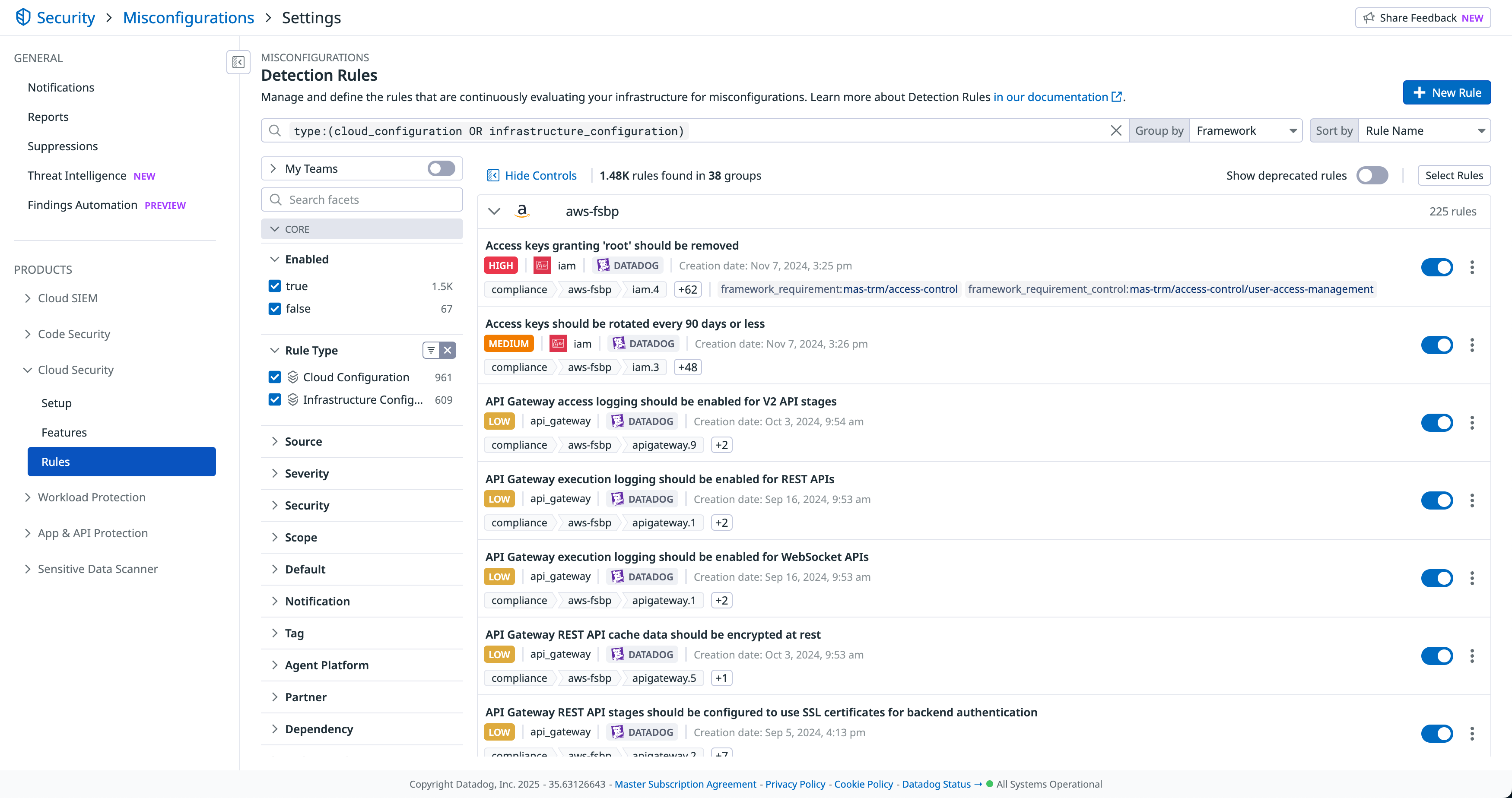Click the New Rule button
This screenshot has height=798, width=1512.
click(x=1446, y=93)
